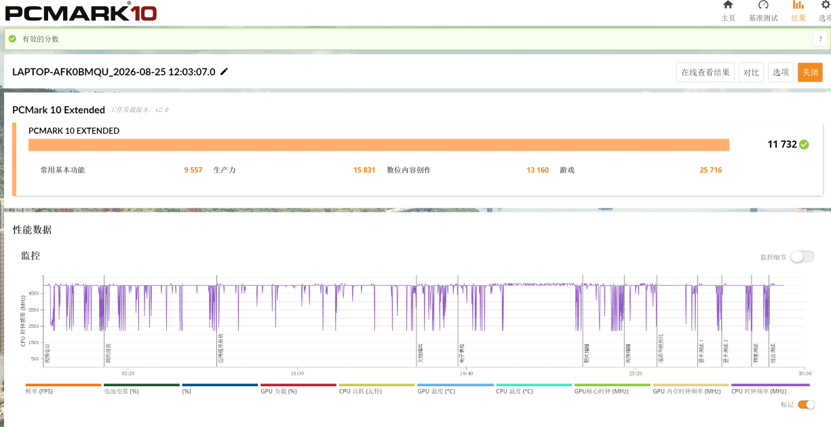
Task: Click the 电子表格 marker line in chart
Action: pyautogui.click(x=459, y=321)
